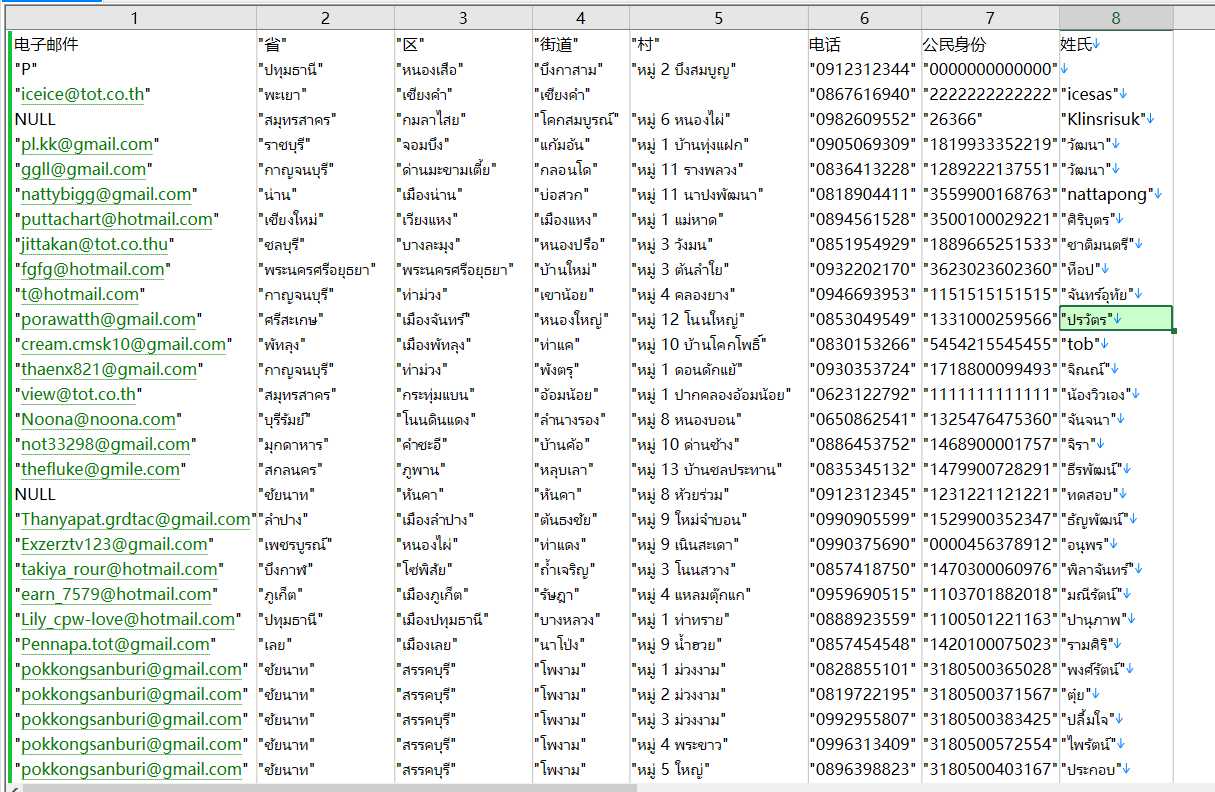Click the thaenx821@gmail.com link
This screenshot has height=792, width=1215.
(x=109, y=369)
